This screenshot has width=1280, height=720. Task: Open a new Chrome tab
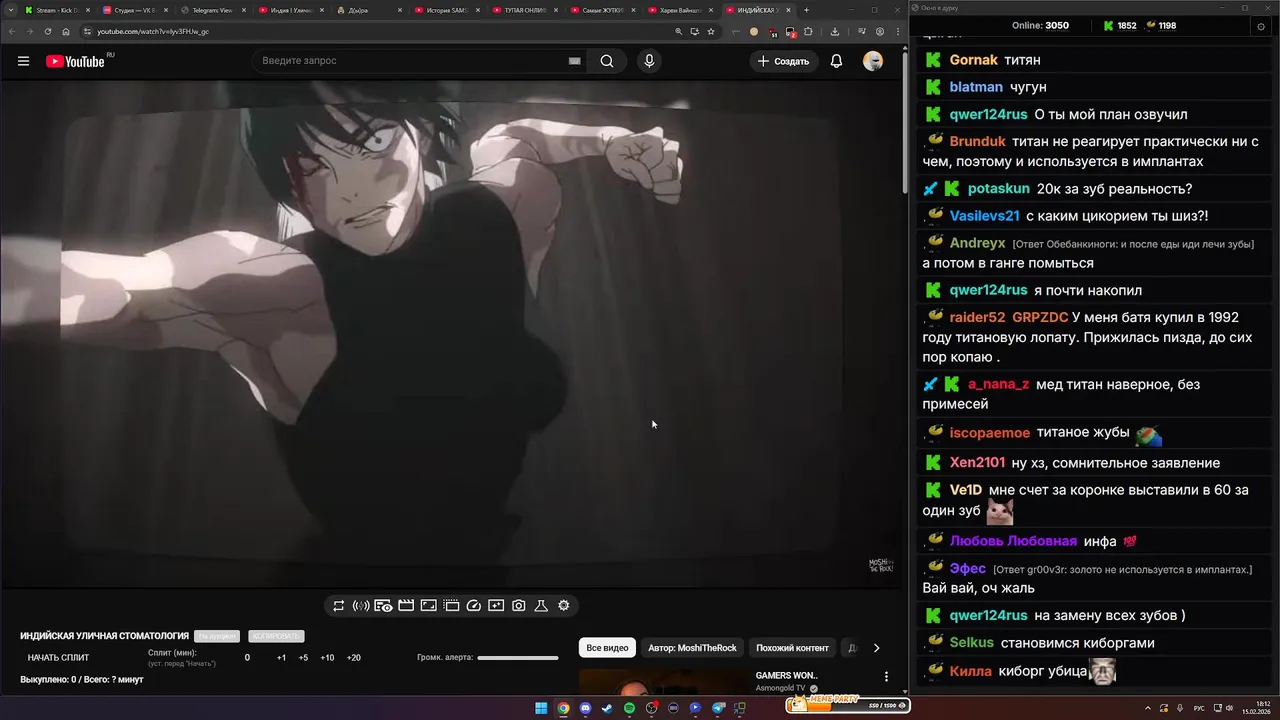click(x=805, y=10)
